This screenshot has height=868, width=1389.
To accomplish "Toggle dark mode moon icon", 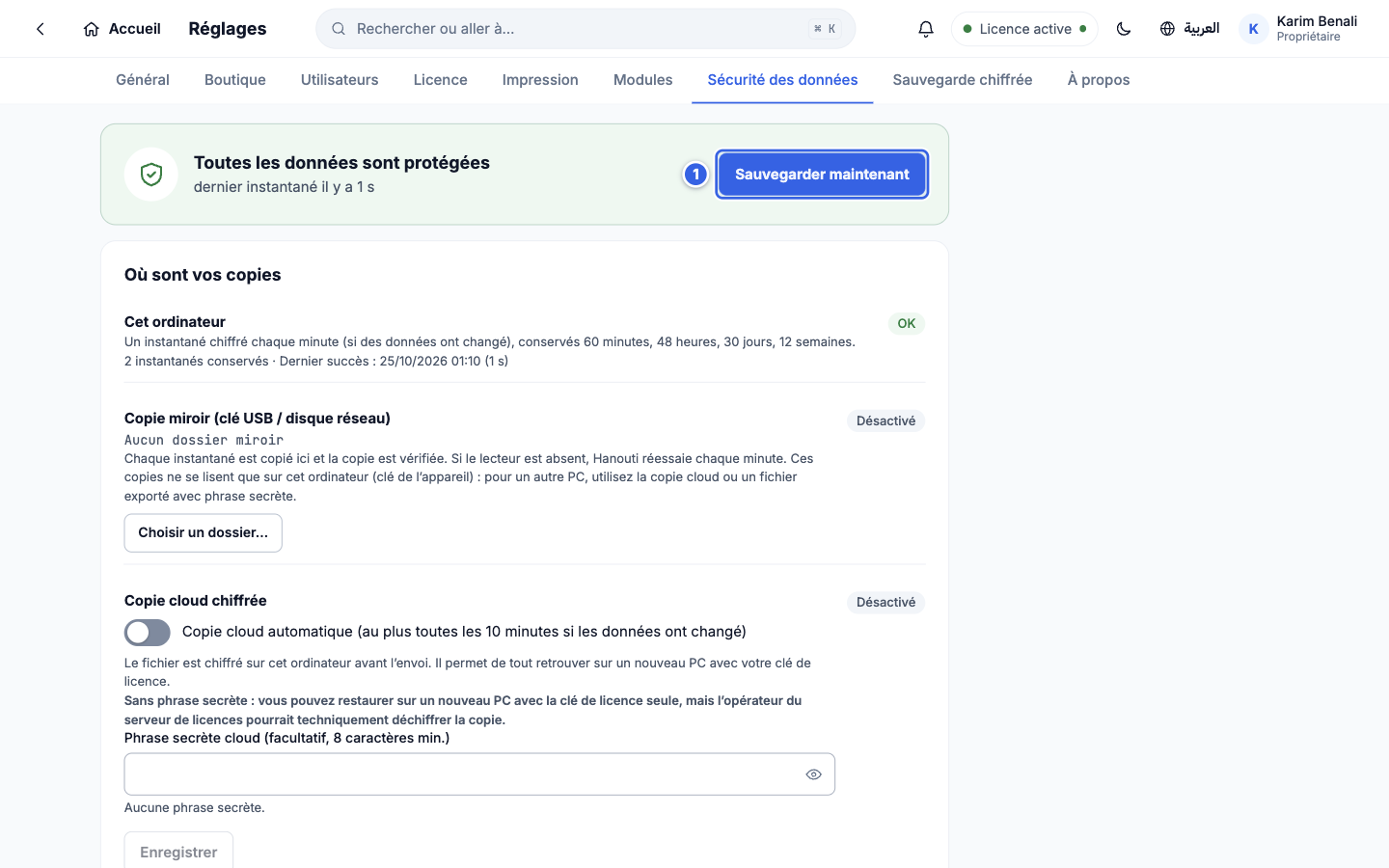I will pyautogui.click(x=1124, y=29).
